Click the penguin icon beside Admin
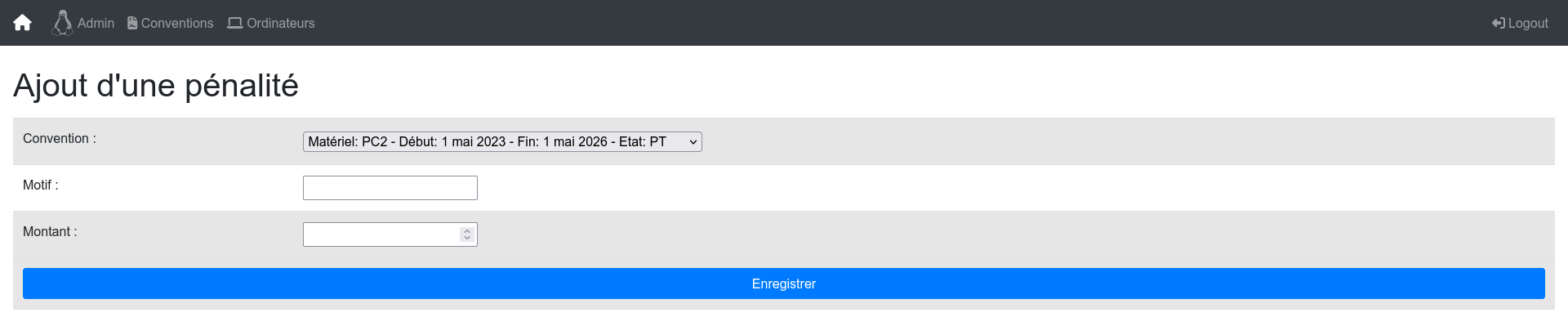Viewport: 1568px width, 317px height. (x=62, y=23)
